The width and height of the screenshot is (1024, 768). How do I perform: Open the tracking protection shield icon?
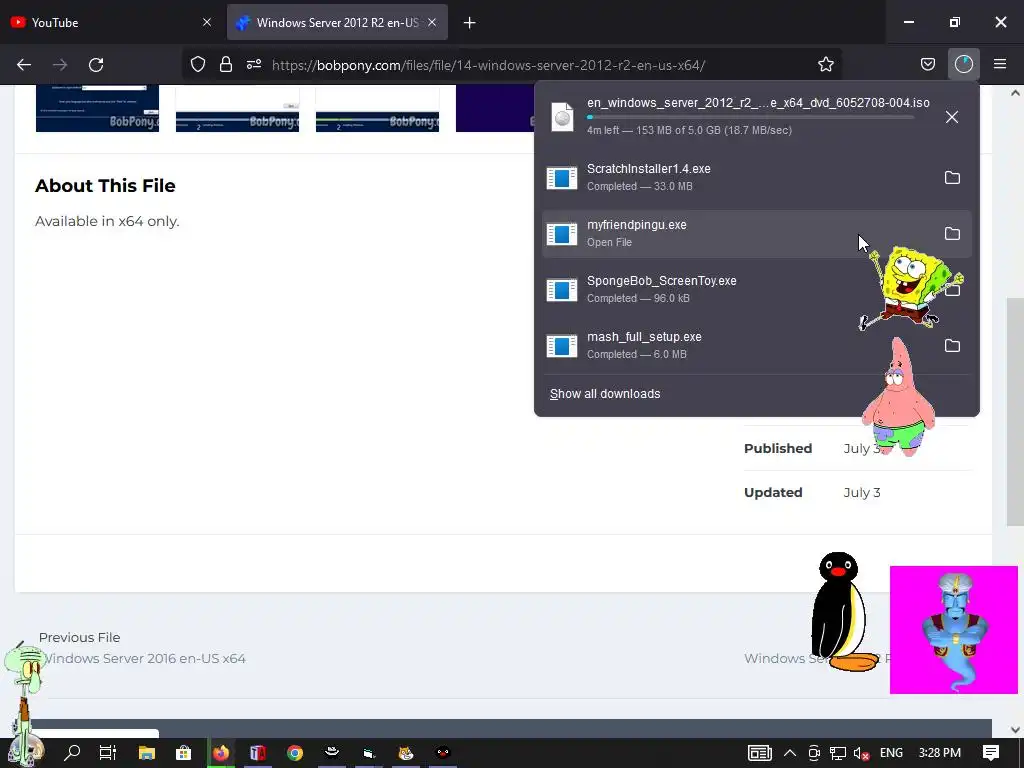[198, 65]
